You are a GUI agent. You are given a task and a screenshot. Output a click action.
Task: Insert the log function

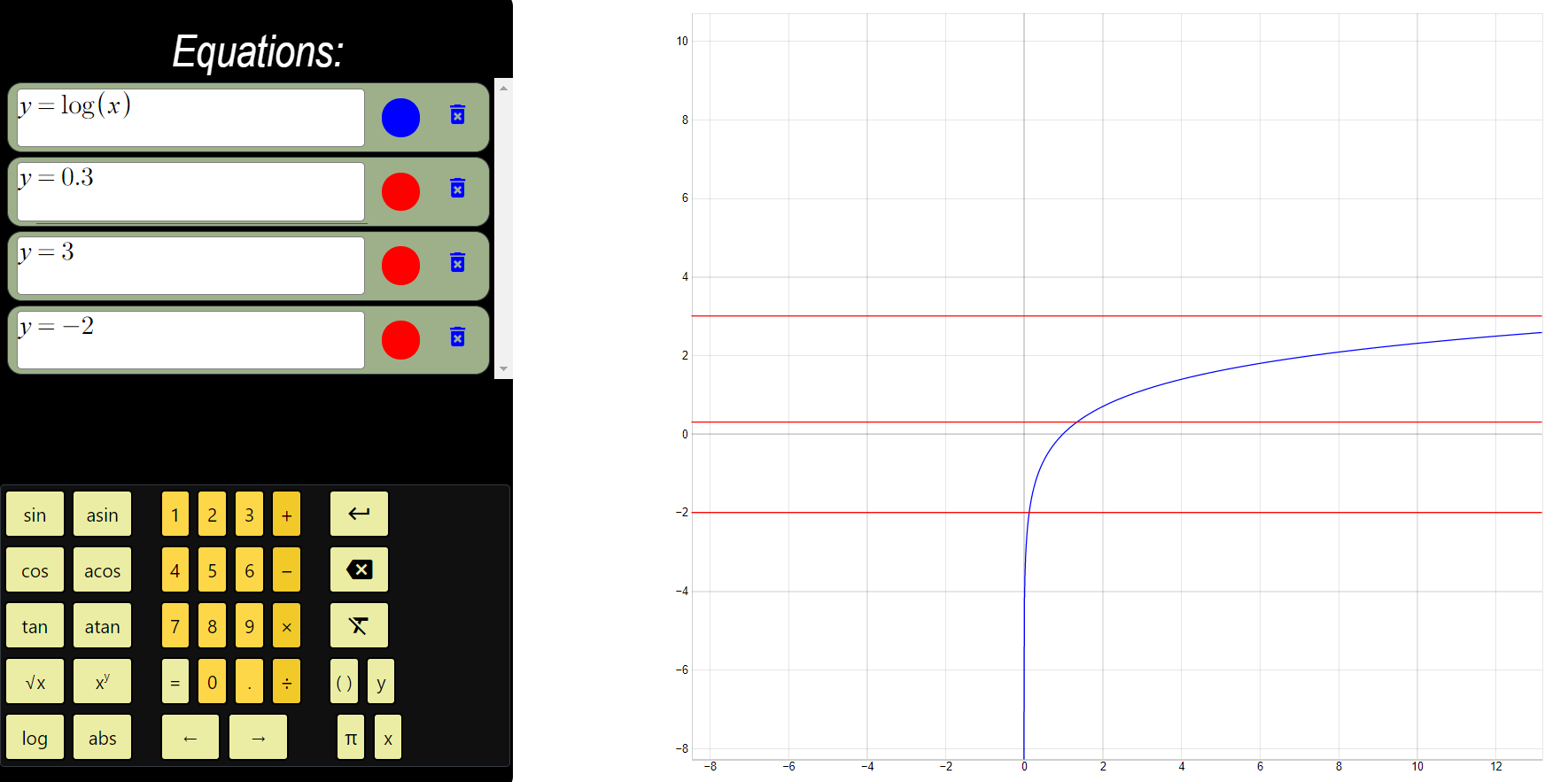pyautogui.click(x=35, y=738)
